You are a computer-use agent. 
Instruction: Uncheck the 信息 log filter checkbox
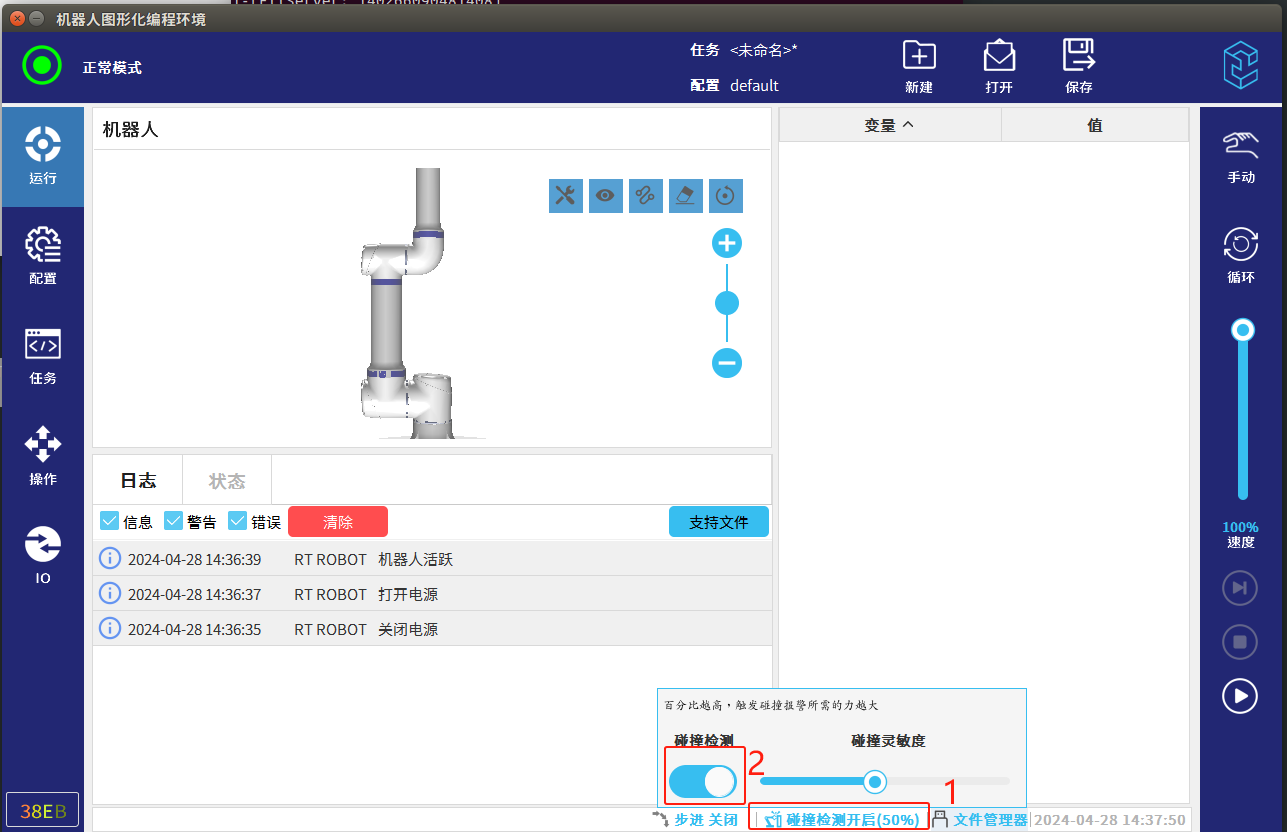tap(110, 521)
